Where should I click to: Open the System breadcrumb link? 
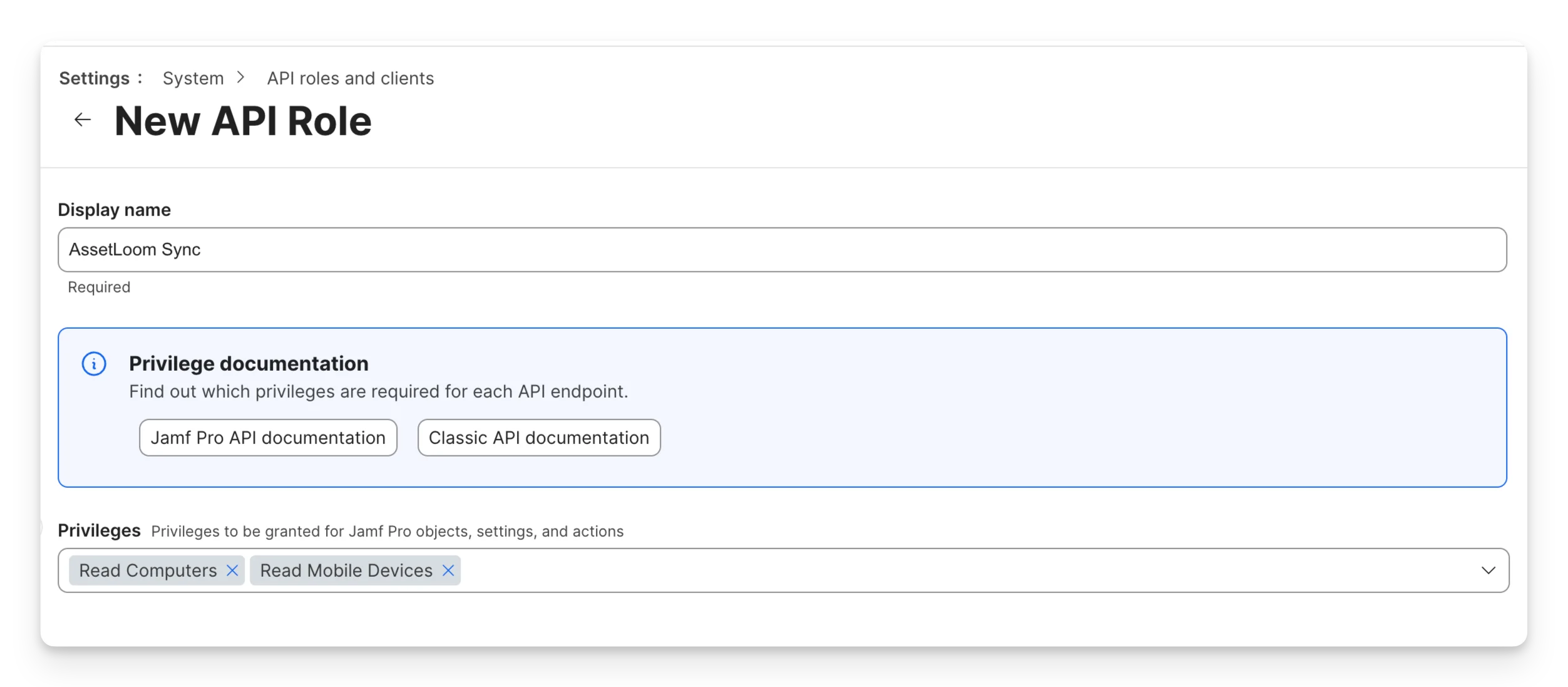pos(193,78)
